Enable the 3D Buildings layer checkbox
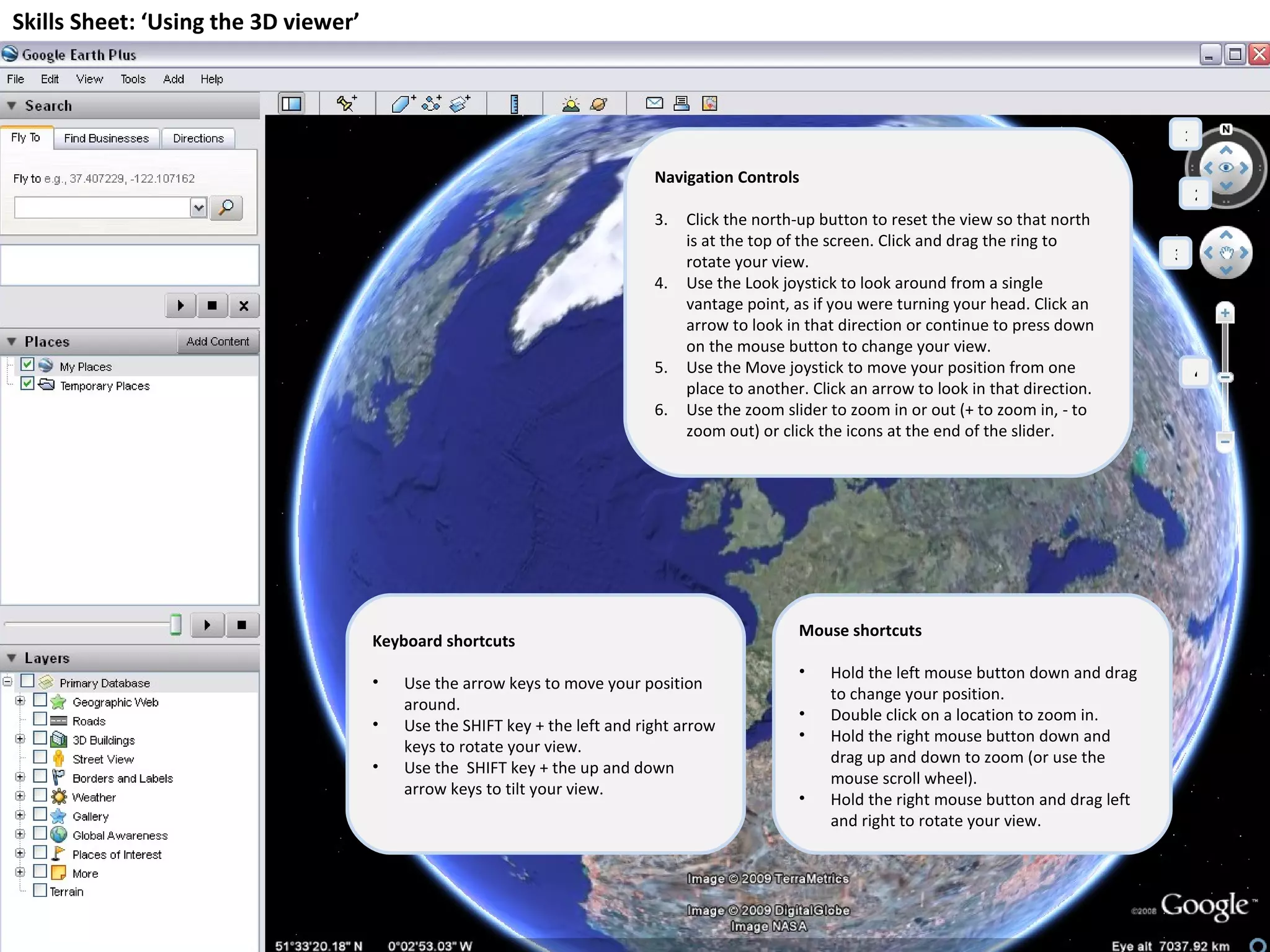The height and width of the screenshot is (952, 1270). (40, 738)
